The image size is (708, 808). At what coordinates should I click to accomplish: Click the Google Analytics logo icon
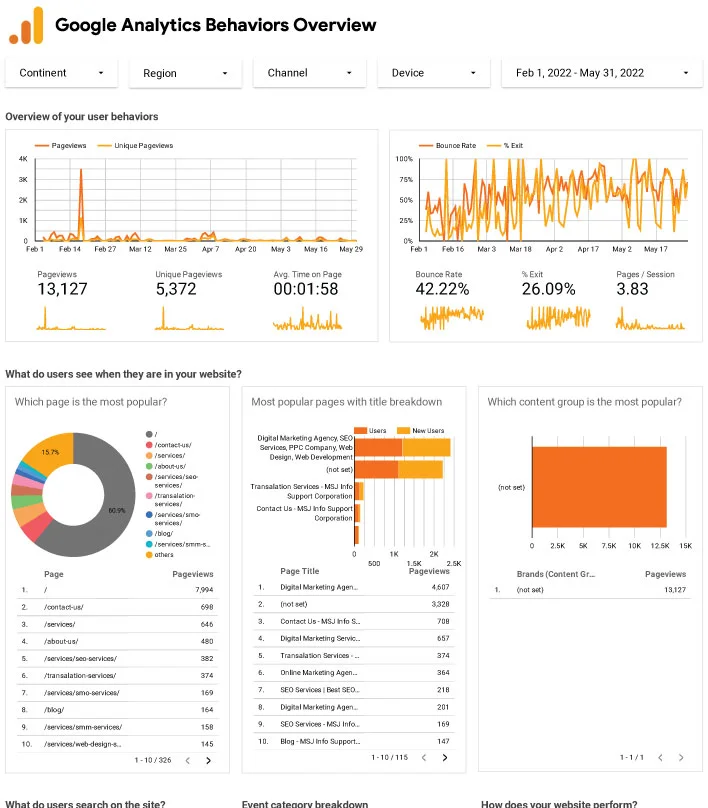(x=26, y=26)
